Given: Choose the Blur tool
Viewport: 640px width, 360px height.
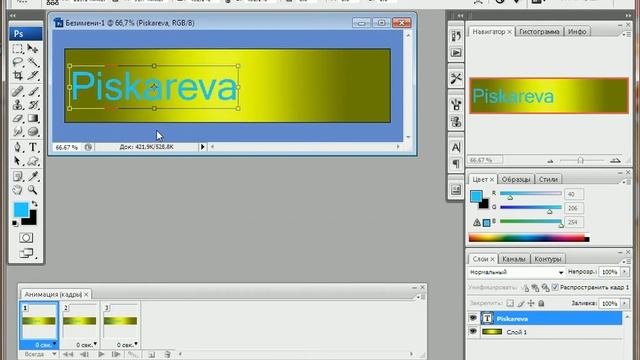Looking at the screenshot, I should point(18,131).
